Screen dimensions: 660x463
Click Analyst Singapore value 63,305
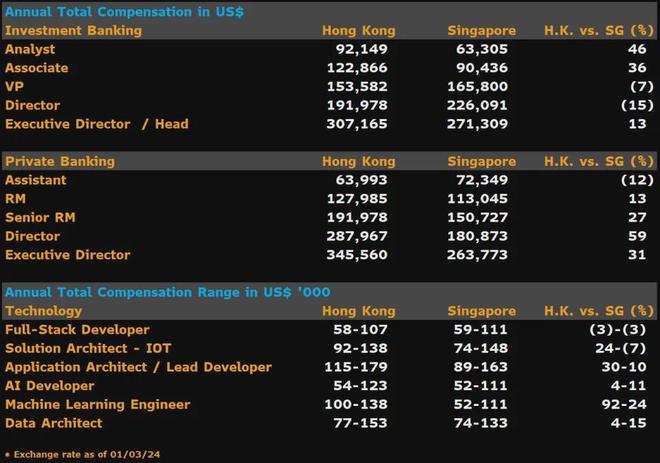(x=482, y=49)
